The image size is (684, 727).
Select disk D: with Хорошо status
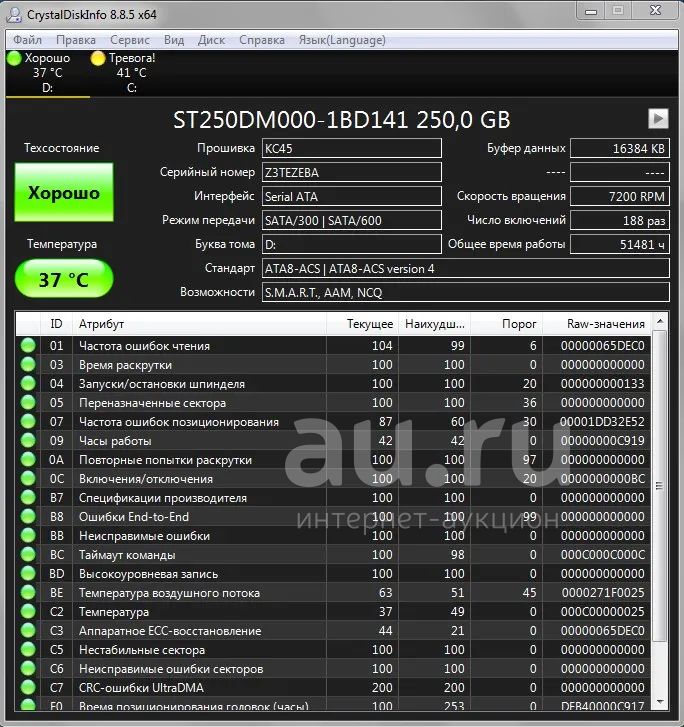(47, 73)
